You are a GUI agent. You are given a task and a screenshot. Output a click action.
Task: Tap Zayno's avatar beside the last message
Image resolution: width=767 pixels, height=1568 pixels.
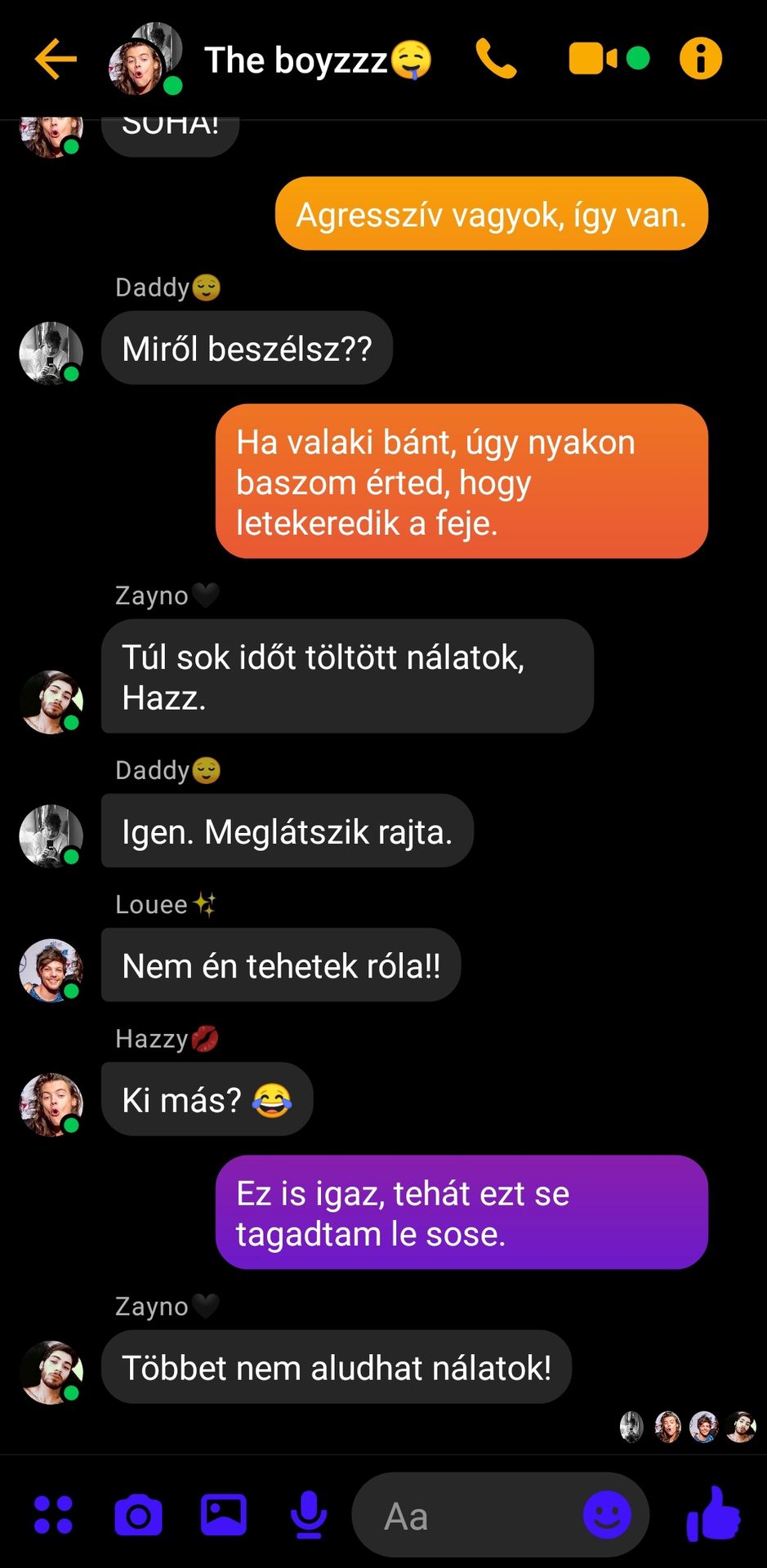click(51, 1373)
